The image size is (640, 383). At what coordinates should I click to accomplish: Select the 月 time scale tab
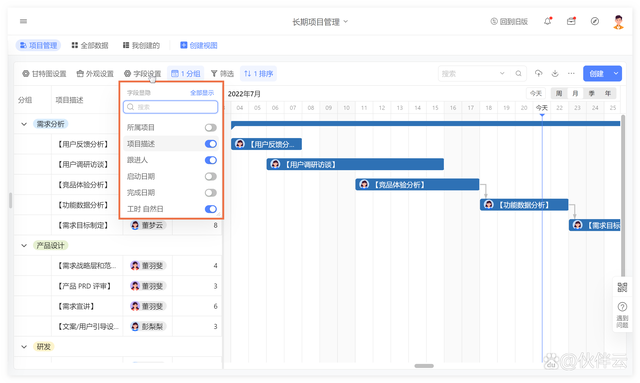click(575, 94)
